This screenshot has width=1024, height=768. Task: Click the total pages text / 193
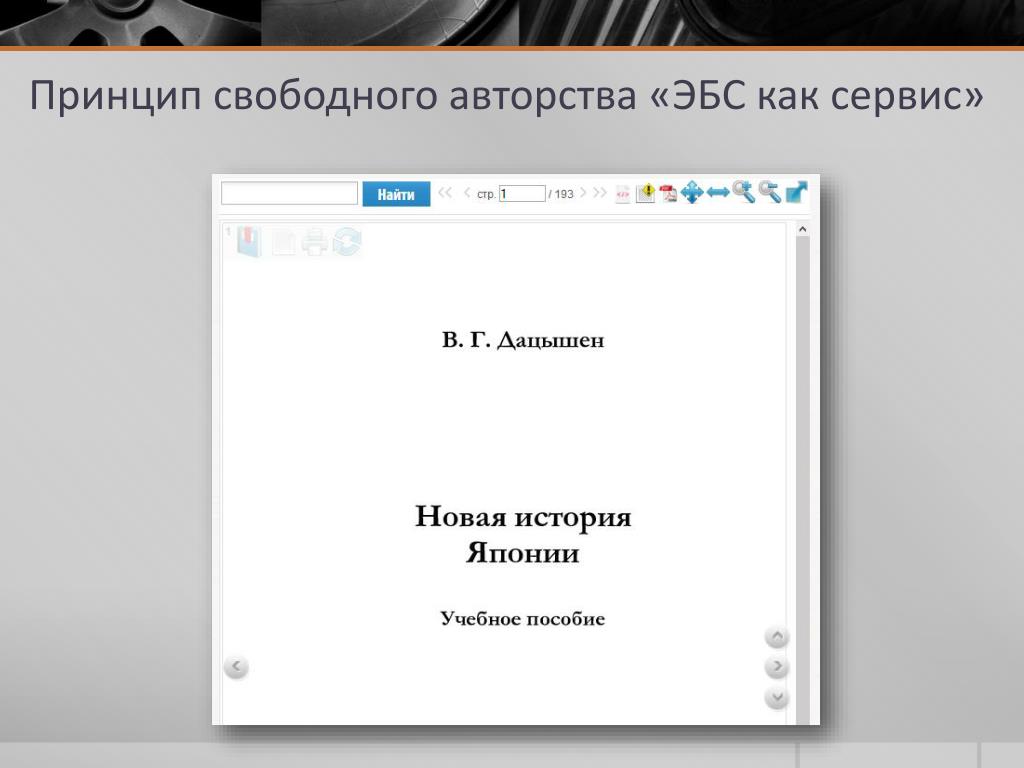[561, 194]
